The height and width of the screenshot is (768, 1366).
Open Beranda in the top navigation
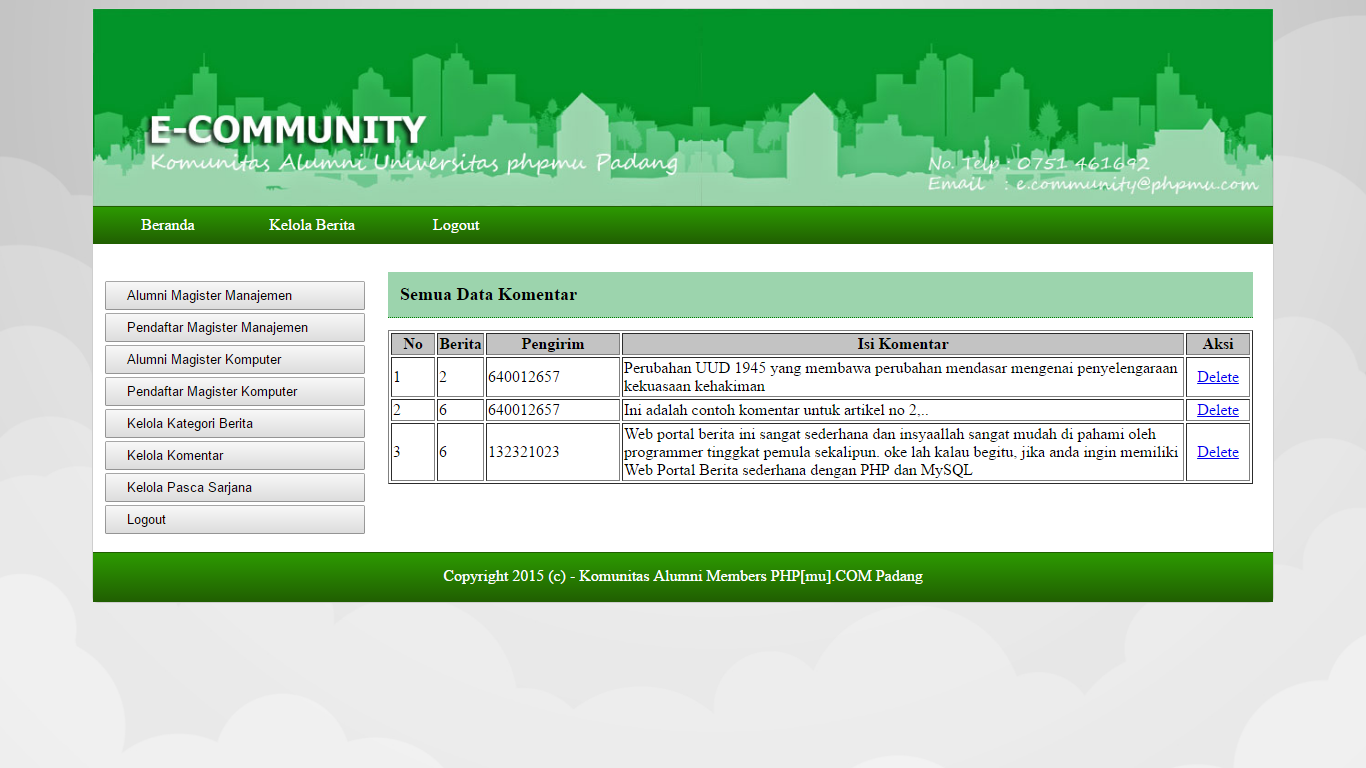pos(167,225)
